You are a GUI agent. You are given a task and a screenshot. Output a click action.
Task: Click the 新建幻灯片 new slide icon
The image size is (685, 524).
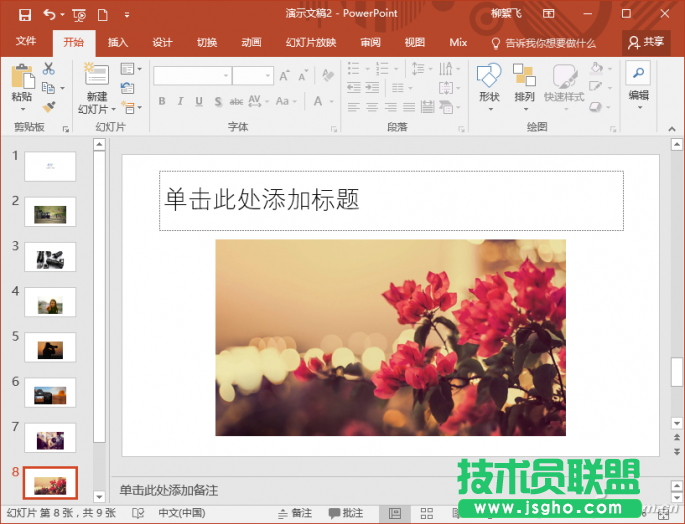click(x=96, y=76)
